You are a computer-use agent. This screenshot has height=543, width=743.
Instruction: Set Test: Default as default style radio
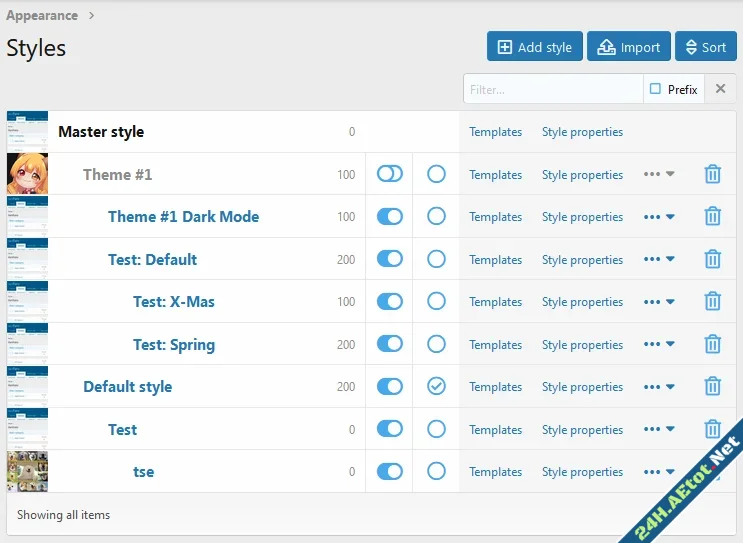[436, 259]
